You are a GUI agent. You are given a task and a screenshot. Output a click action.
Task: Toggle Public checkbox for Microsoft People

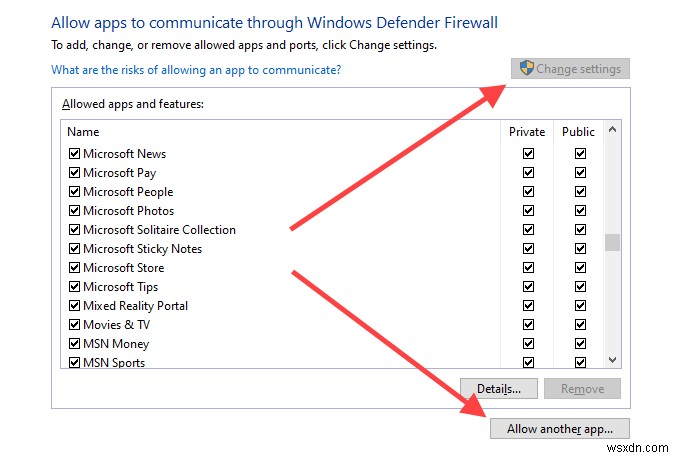tap(580, 192)
